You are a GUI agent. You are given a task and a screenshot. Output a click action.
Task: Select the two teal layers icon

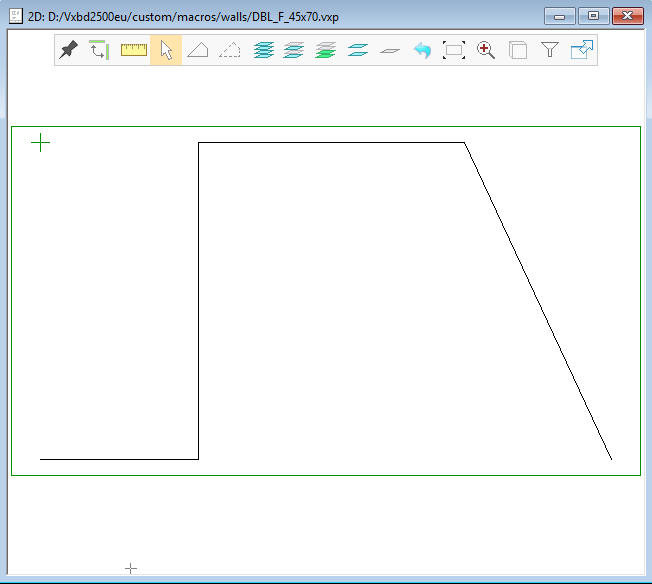[358, 50]
